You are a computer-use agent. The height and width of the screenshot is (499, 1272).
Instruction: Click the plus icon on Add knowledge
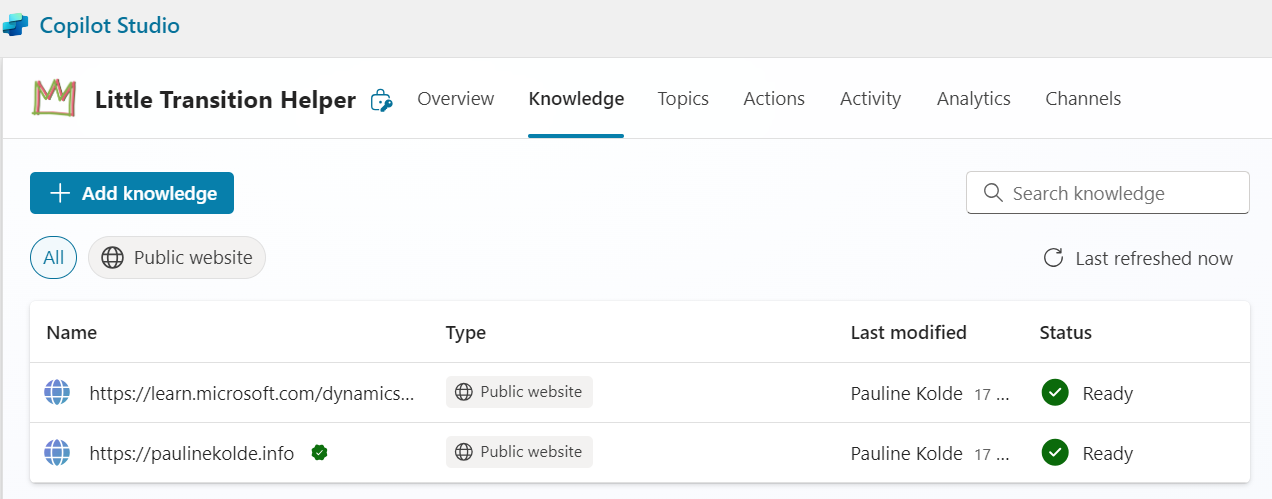pyautogui.click(x=60, y=194)
